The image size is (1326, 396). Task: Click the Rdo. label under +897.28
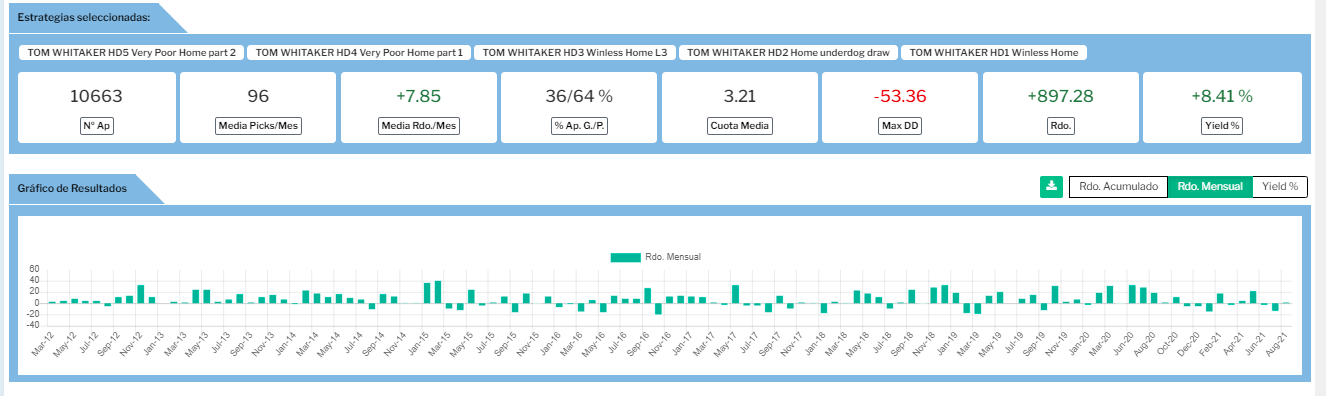[1060, 127]
